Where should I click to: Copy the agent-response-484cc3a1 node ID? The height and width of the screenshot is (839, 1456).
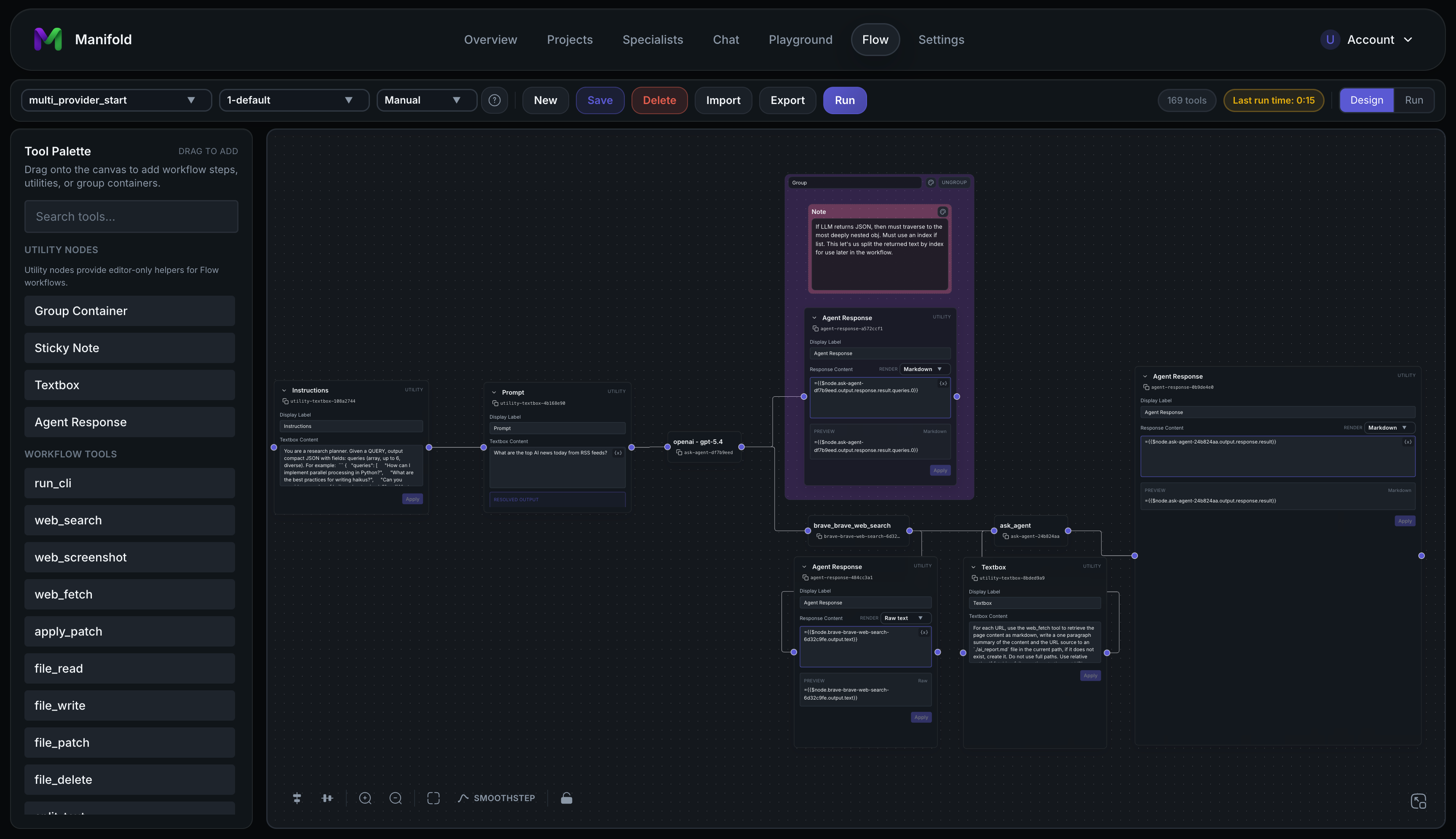tap(805, 577)
